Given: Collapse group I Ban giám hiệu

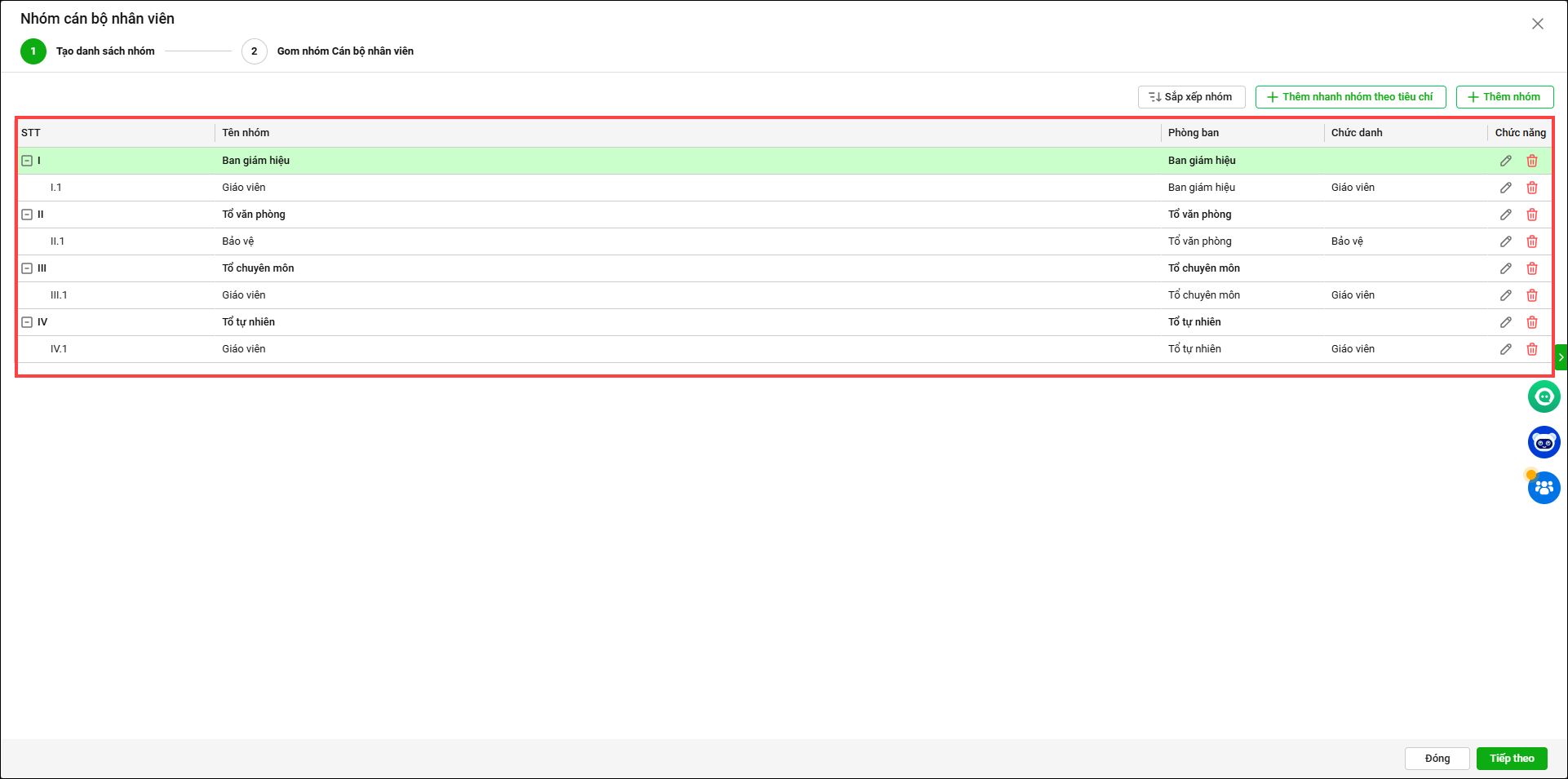Looking at the screenshot, I should (27, 161).
